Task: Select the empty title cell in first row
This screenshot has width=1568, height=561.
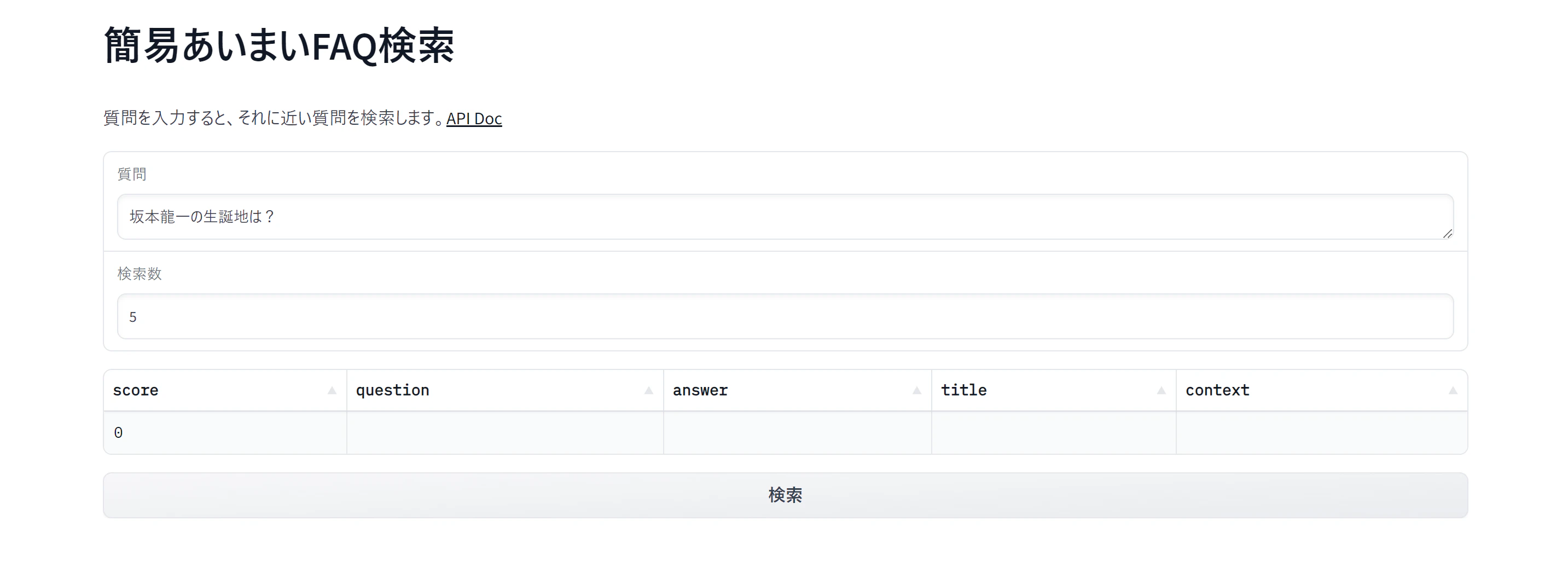Action: coord(1054,433)
